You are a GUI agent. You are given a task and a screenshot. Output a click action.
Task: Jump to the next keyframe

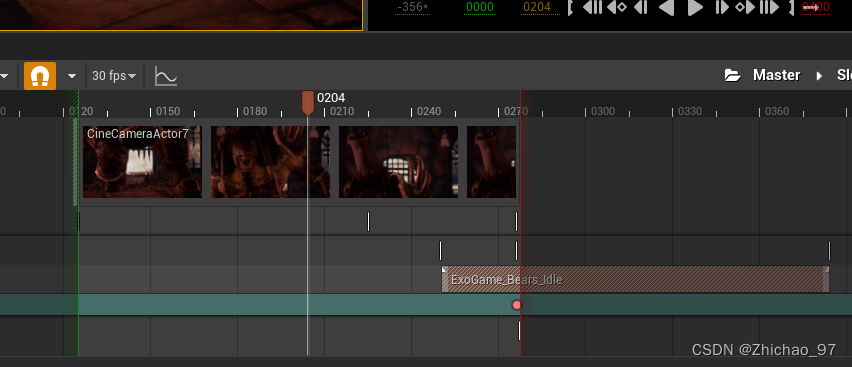click(745, 8)
